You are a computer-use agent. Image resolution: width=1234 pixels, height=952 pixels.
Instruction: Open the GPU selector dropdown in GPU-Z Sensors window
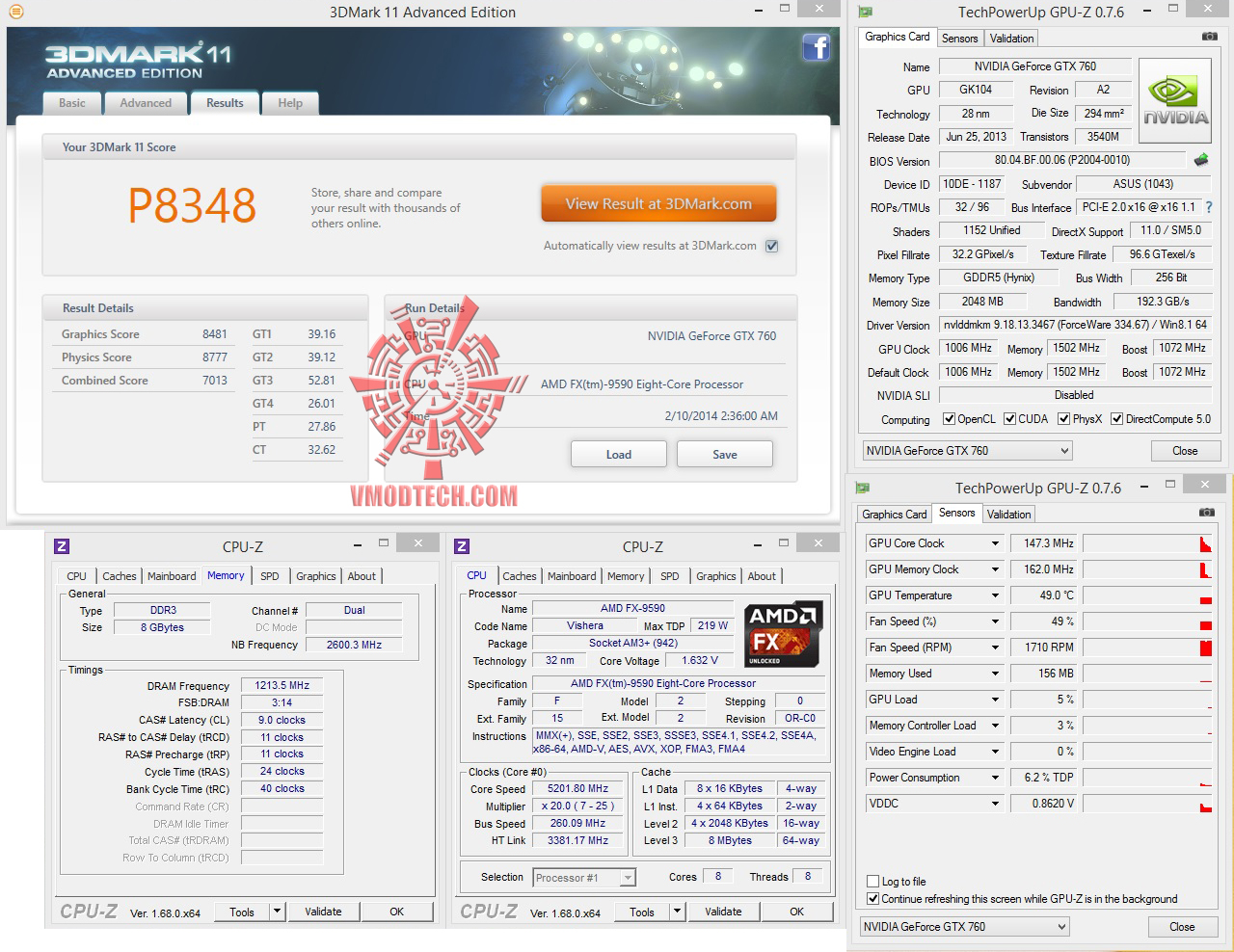(964, 927)
